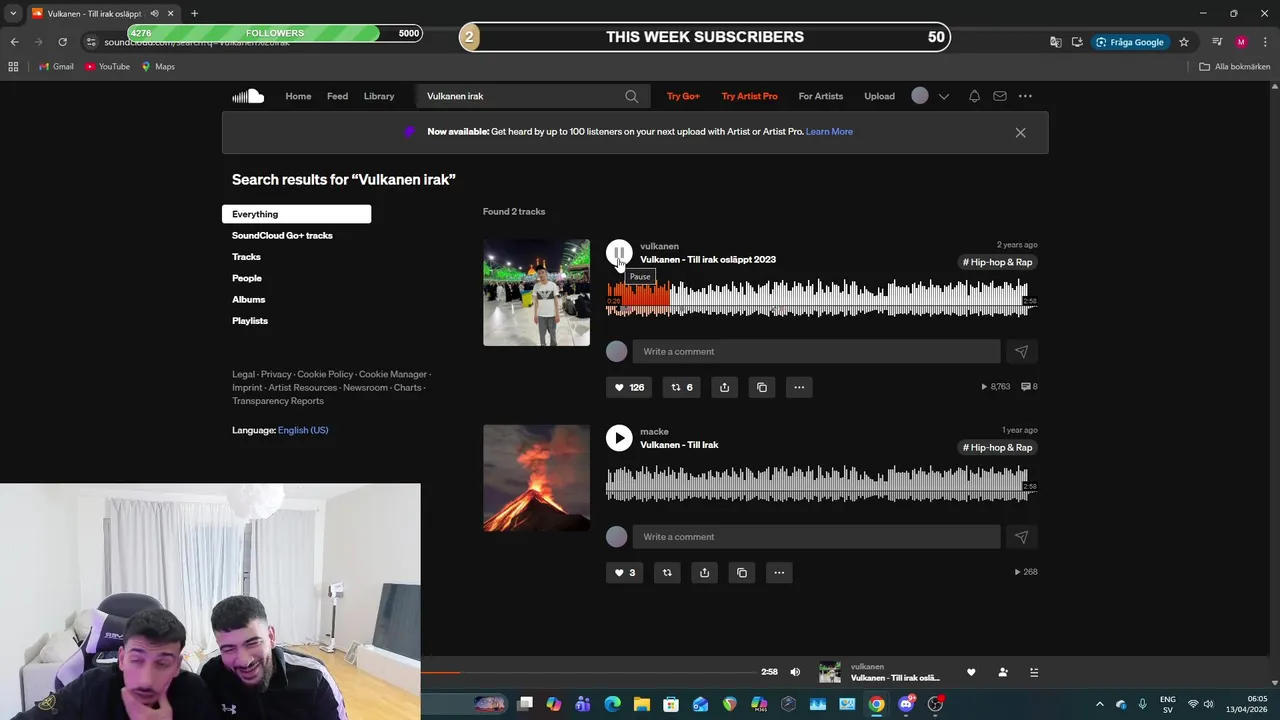Open More options for the vulkanen track
Viewport: 1280px width, 720px height.
coord(799,387)
